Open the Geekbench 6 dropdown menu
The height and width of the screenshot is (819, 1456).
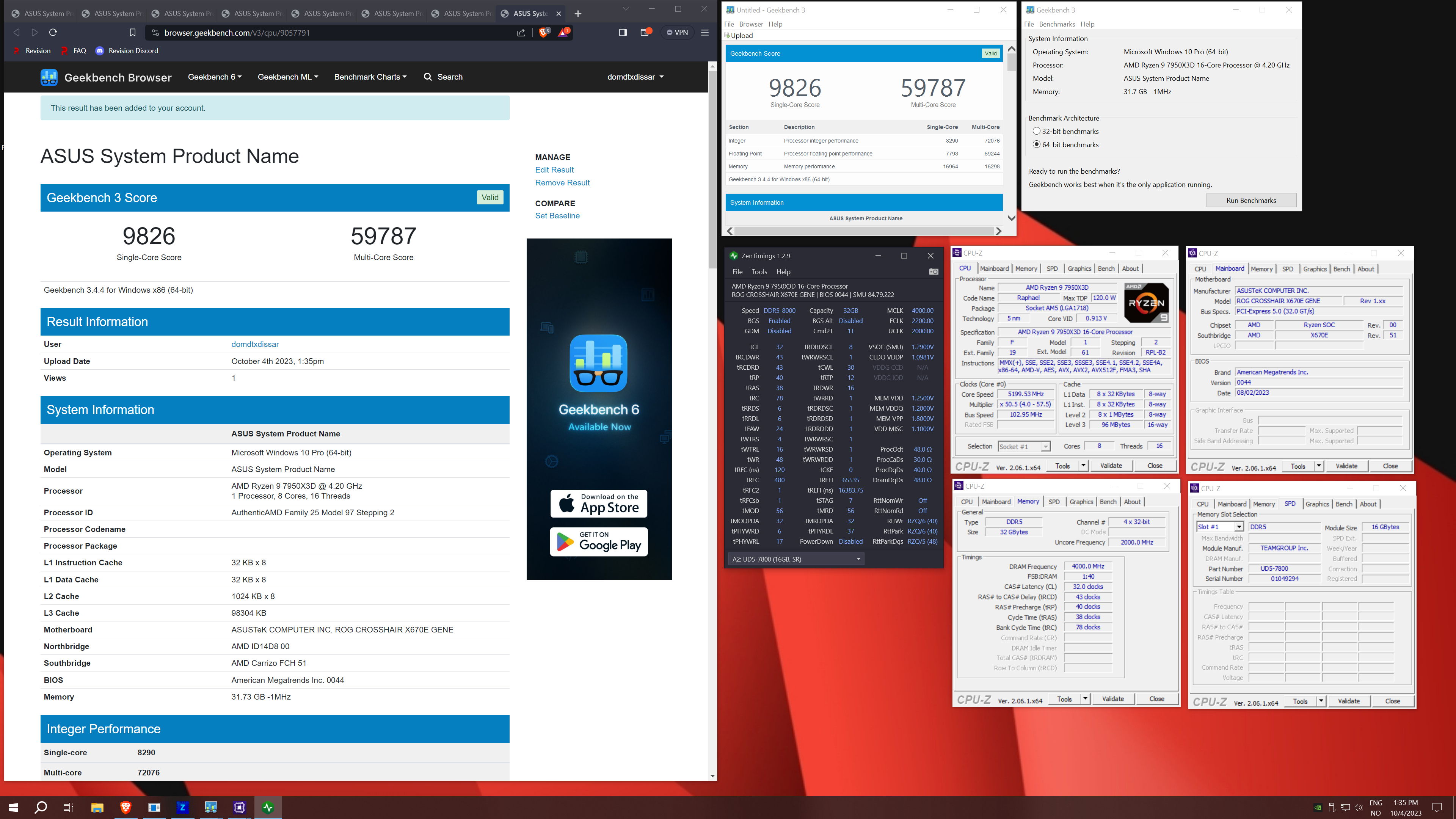(x=214, y=77)
